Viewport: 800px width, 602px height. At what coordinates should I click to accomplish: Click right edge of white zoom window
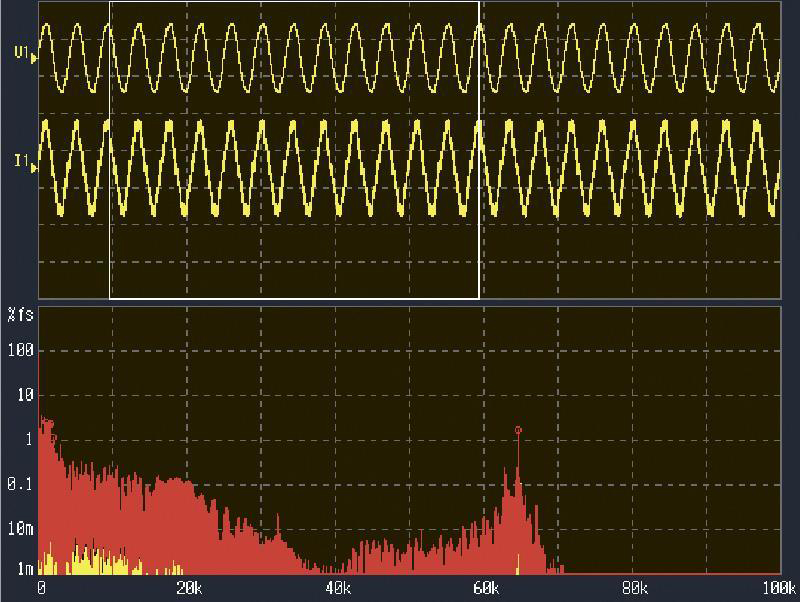click(x=479, y=150)
